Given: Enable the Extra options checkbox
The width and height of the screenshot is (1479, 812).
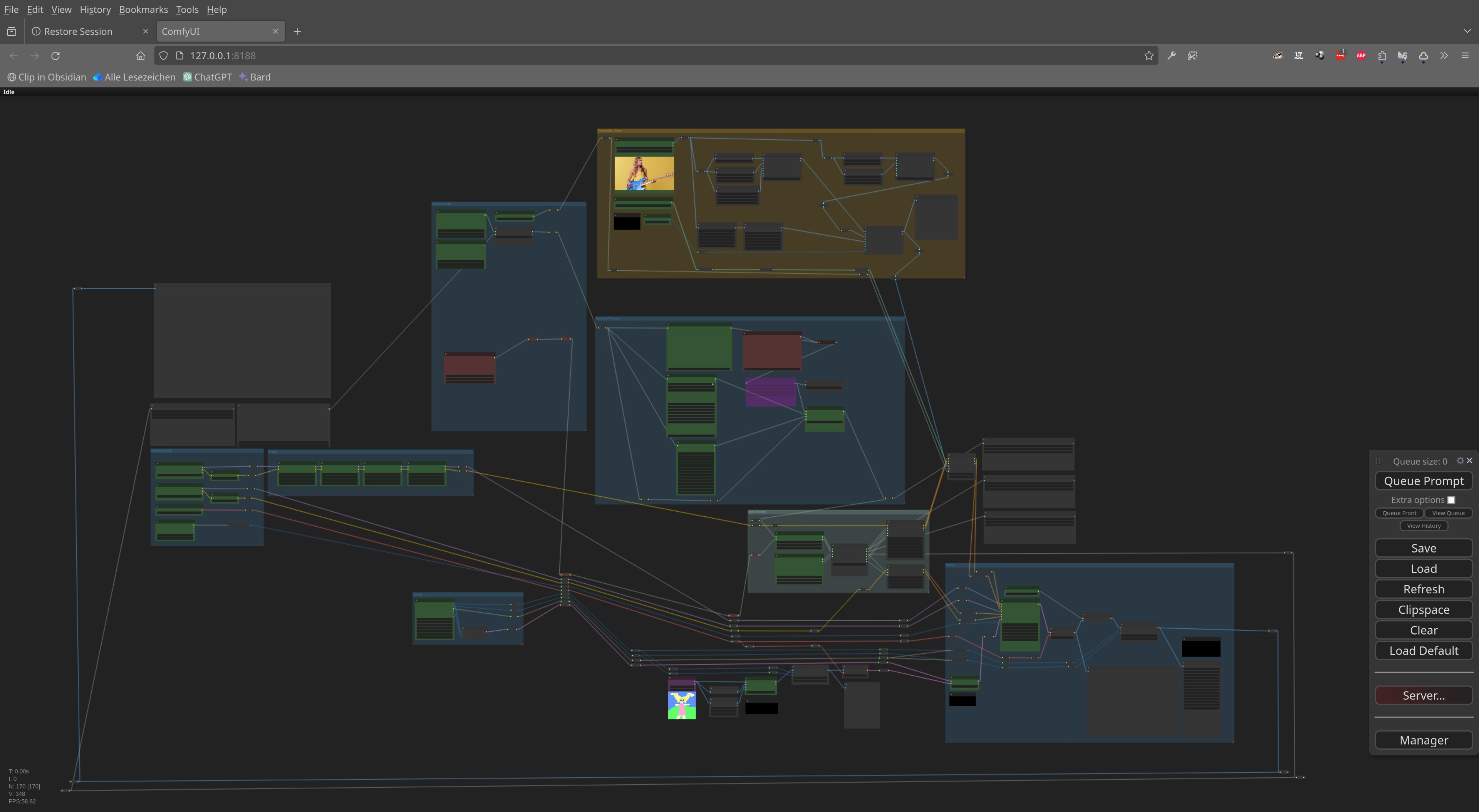Looking at the screenshot, I should coord(1451,500).
